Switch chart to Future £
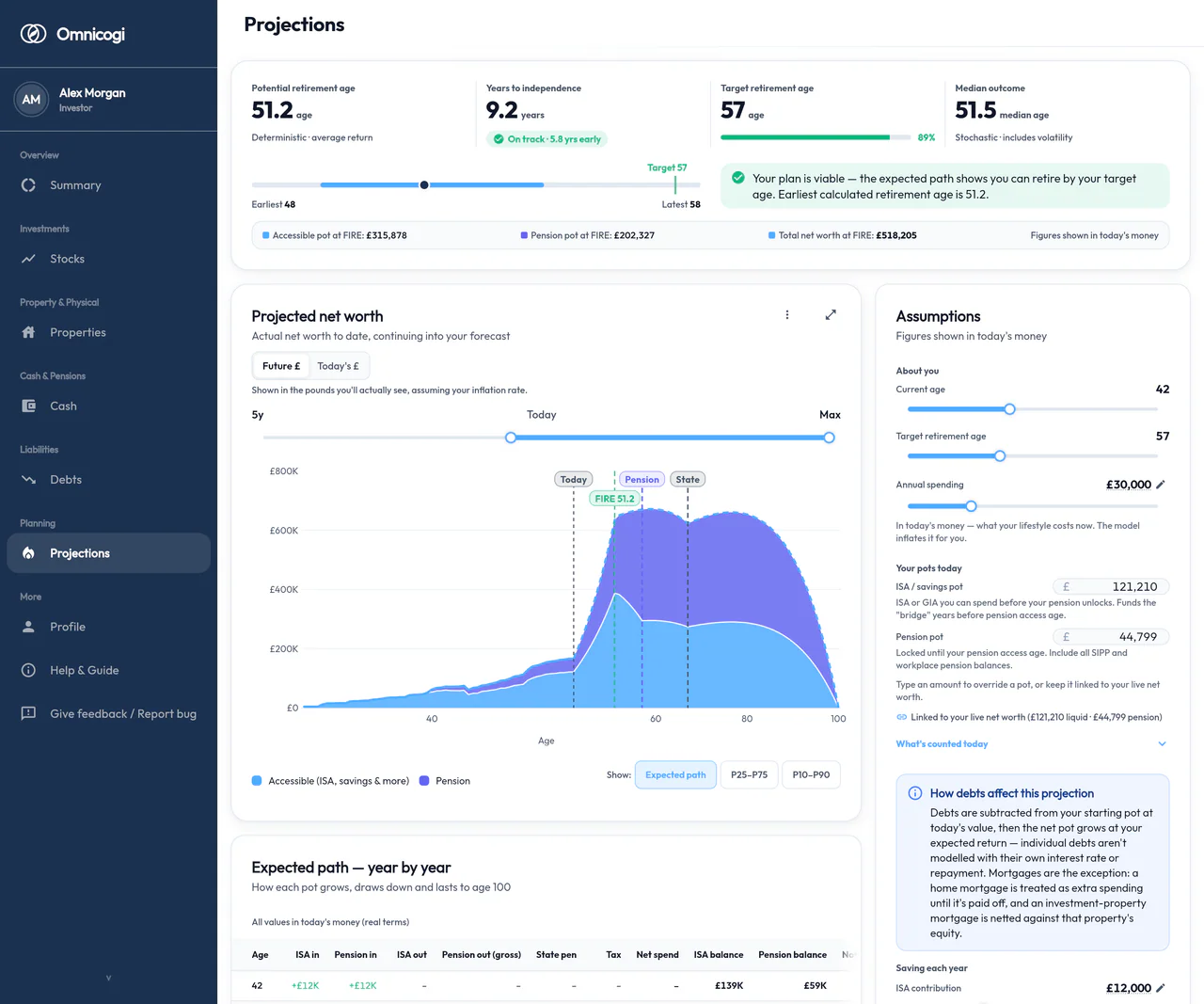The image size is (1204, 1004). (x=281, y=366)
